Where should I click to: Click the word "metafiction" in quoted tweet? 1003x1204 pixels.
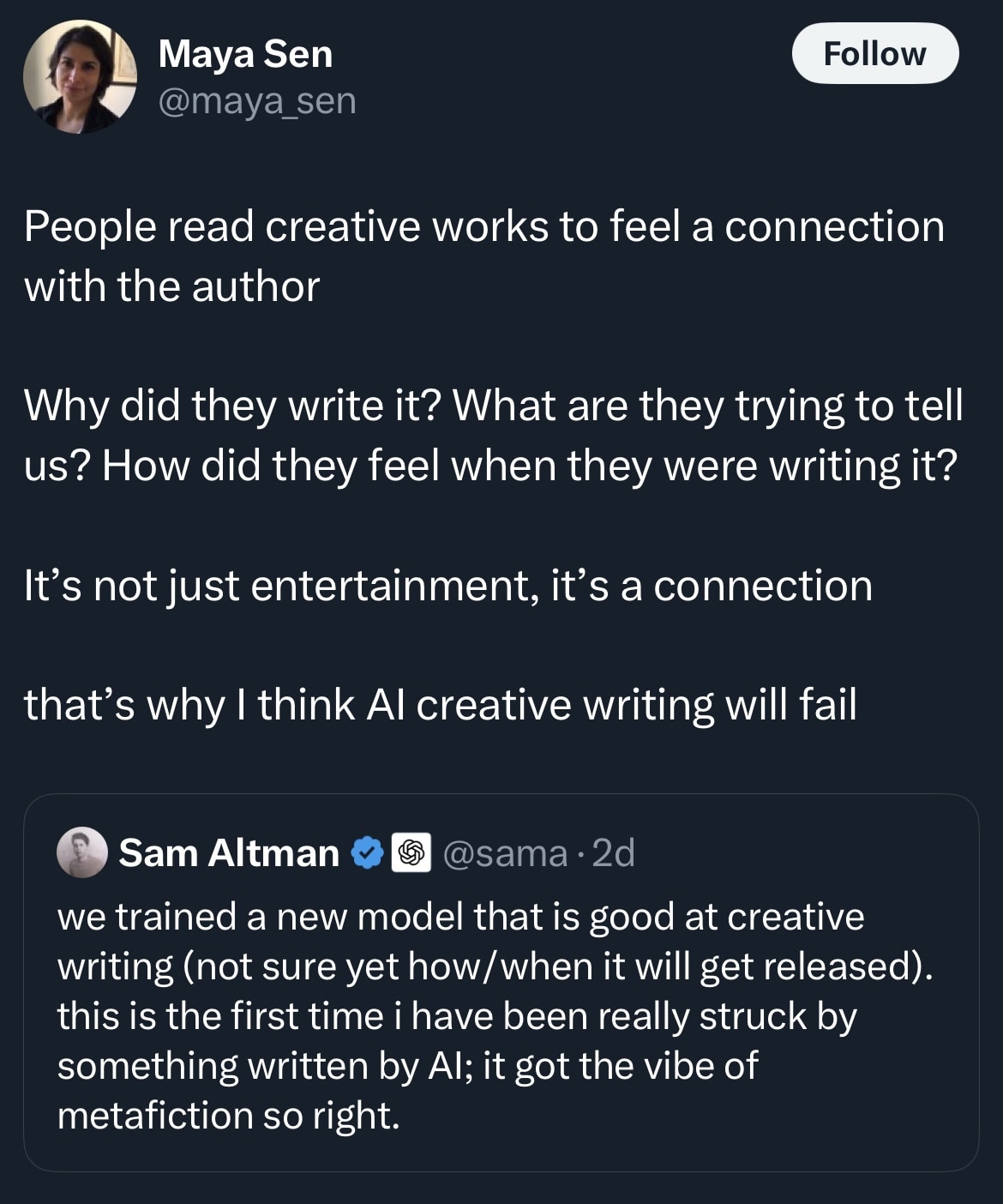[154, 1116]
